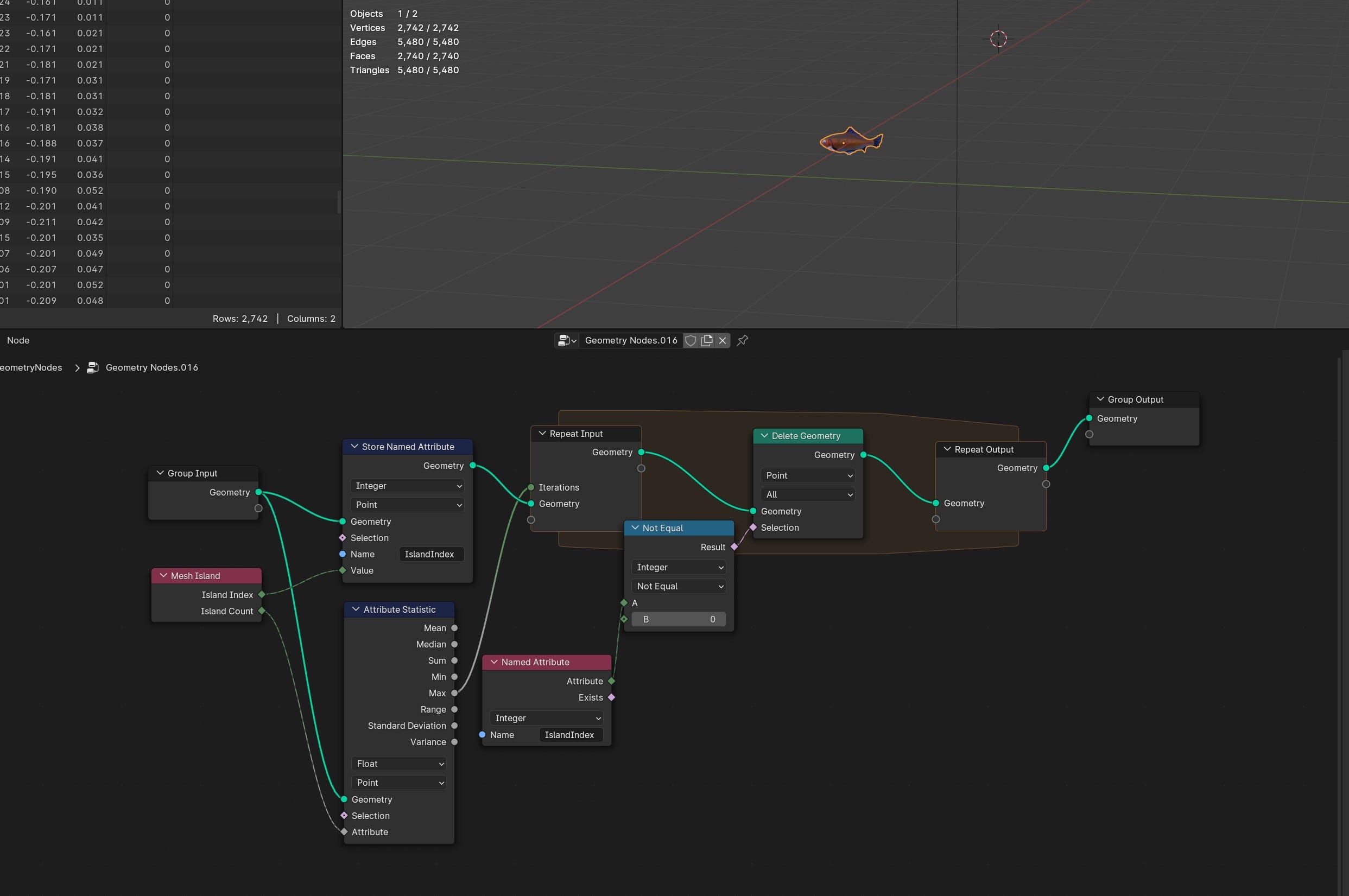Screen dimensions: 1349x896
Task: Open the Not Equal operation dropdown
Action: [679, 586]
